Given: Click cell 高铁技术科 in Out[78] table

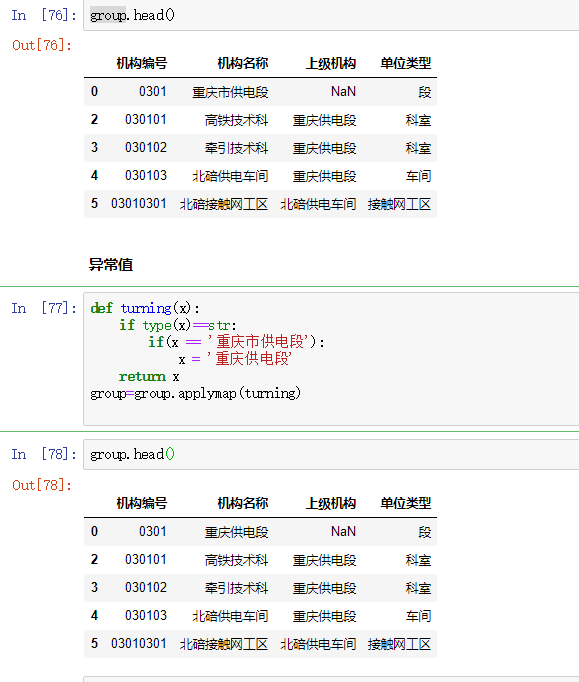Looking at the screenshot, I should pos(236,560).
